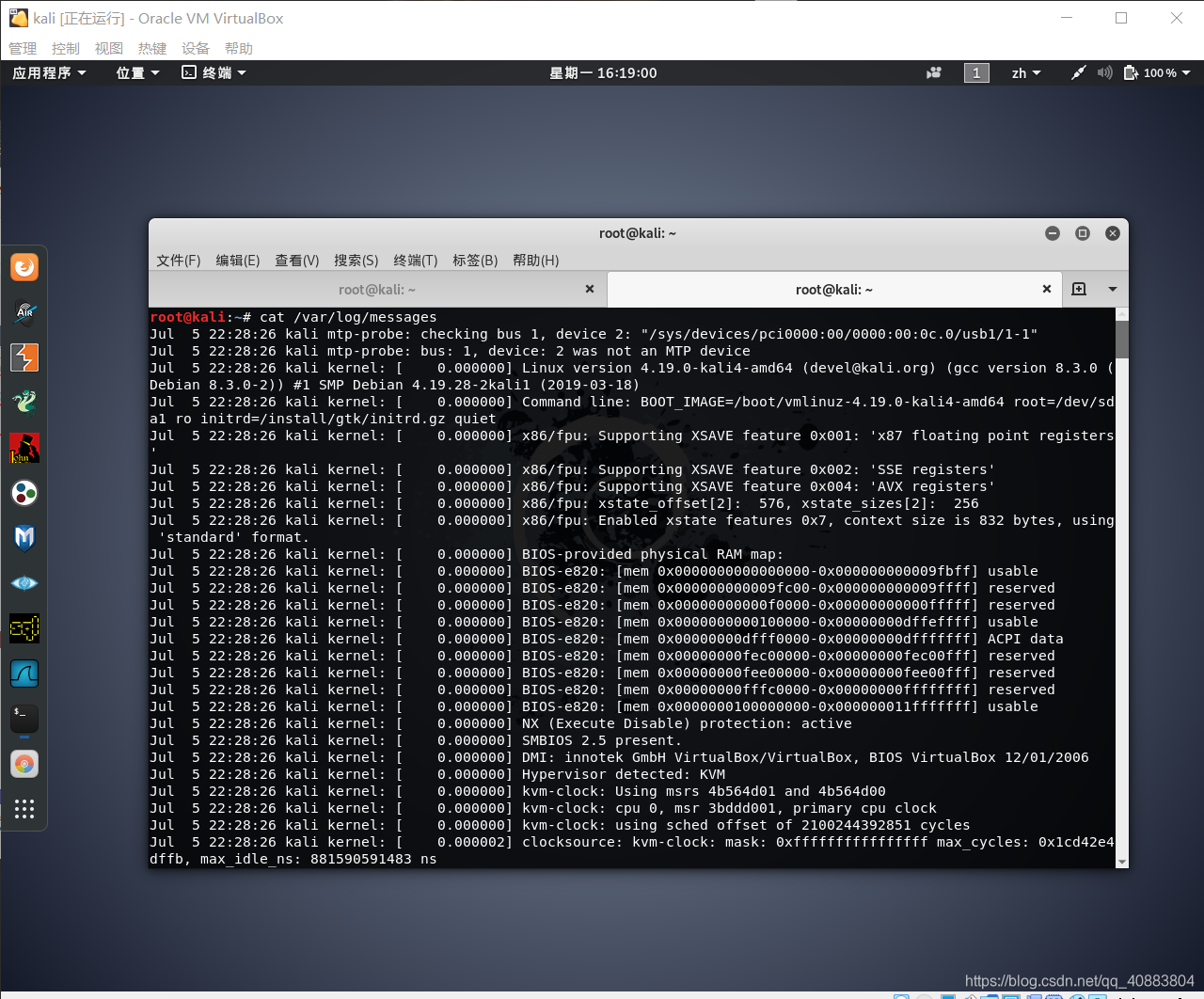1204x999 pixels.
Task: Click the 'cat /var/log/messages' command text
Action: (x=348, y=317)
